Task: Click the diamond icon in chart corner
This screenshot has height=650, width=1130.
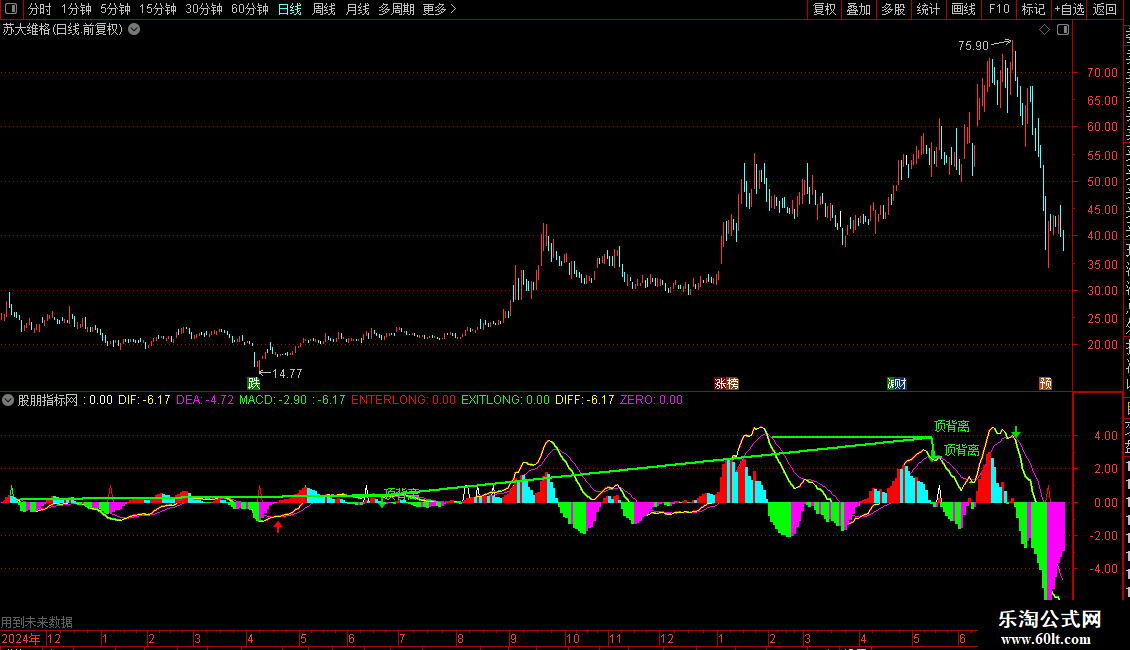Action: point(1044,30)
